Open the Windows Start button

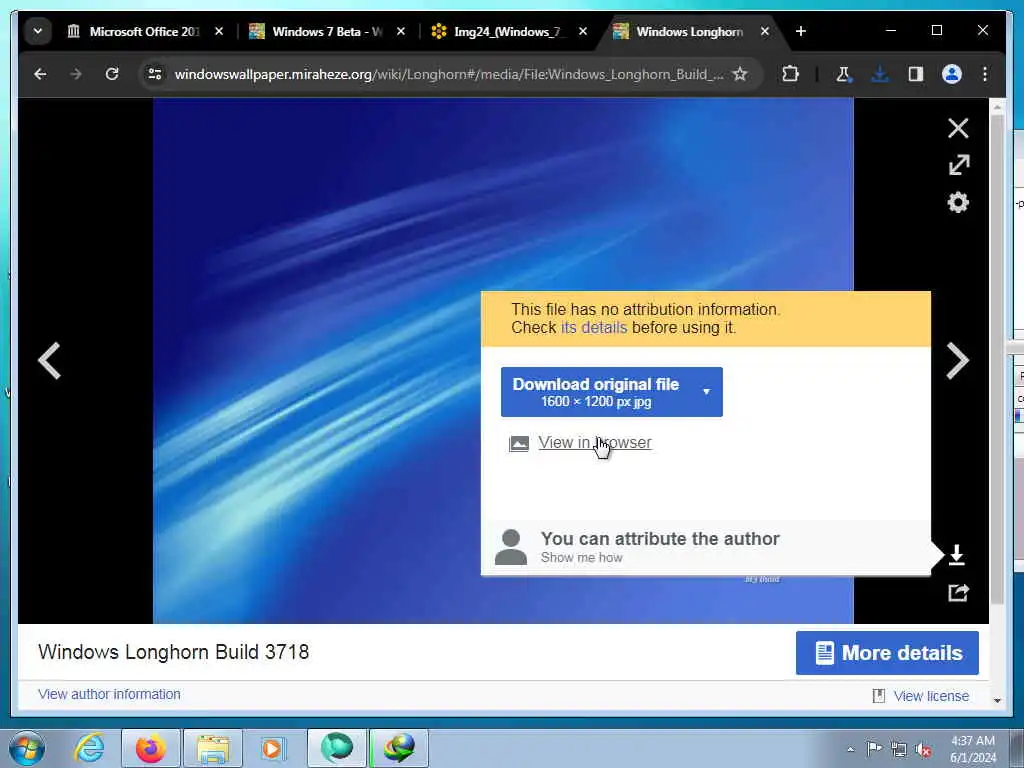[26, 748]
